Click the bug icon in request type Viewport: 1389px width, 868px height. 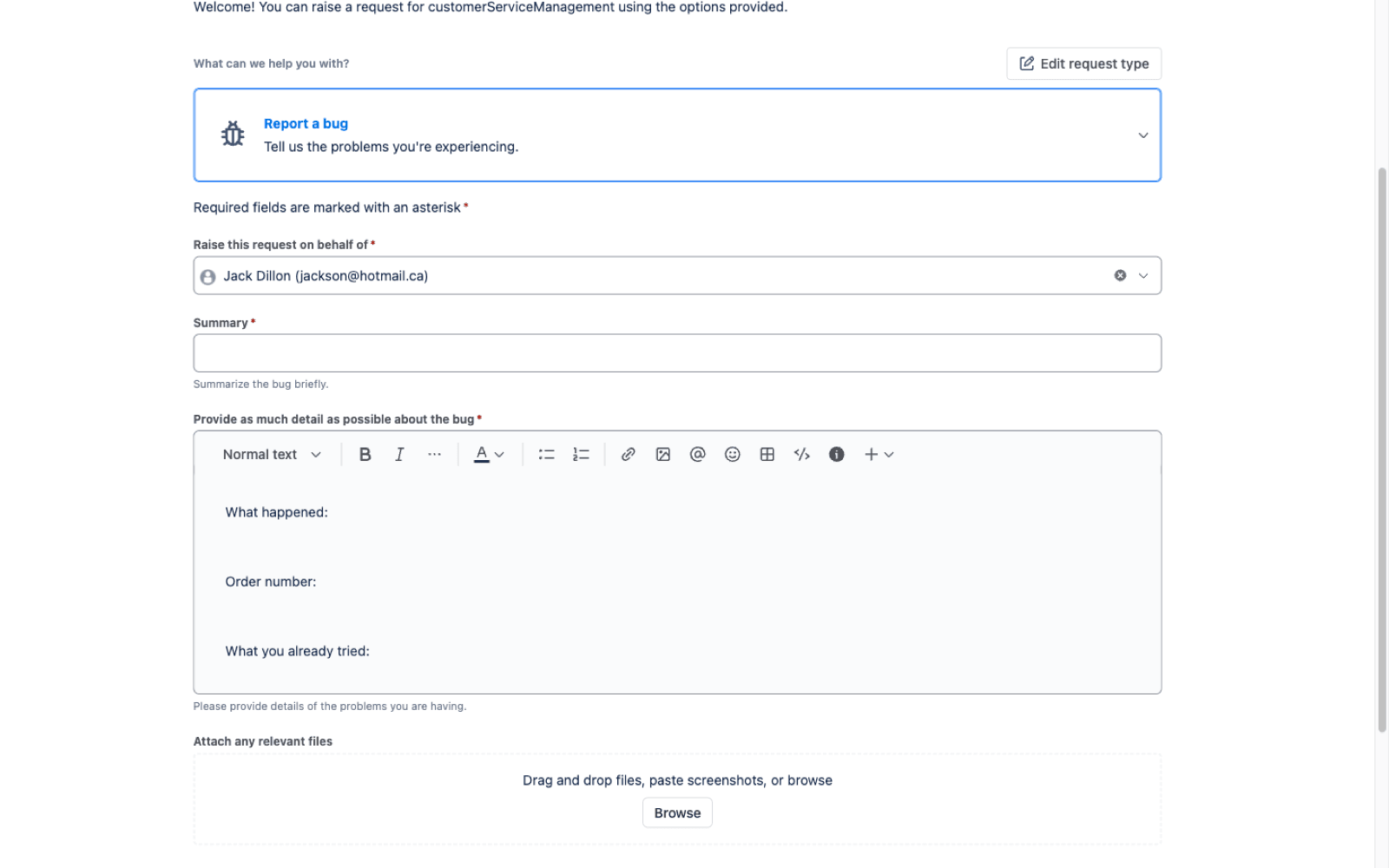(233, 134)
